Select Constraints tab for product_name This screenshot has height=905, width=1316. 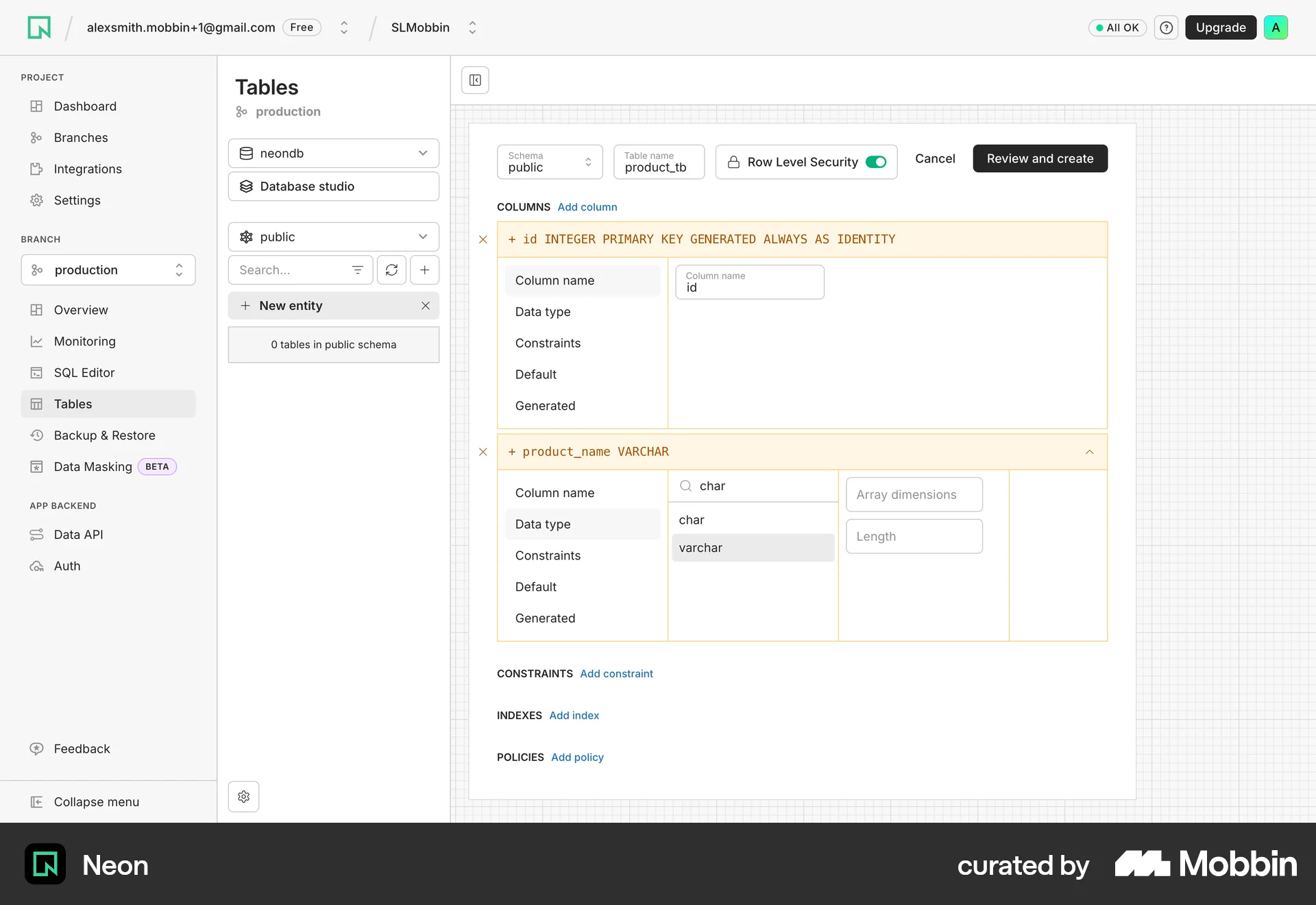[x=583, y=556]
